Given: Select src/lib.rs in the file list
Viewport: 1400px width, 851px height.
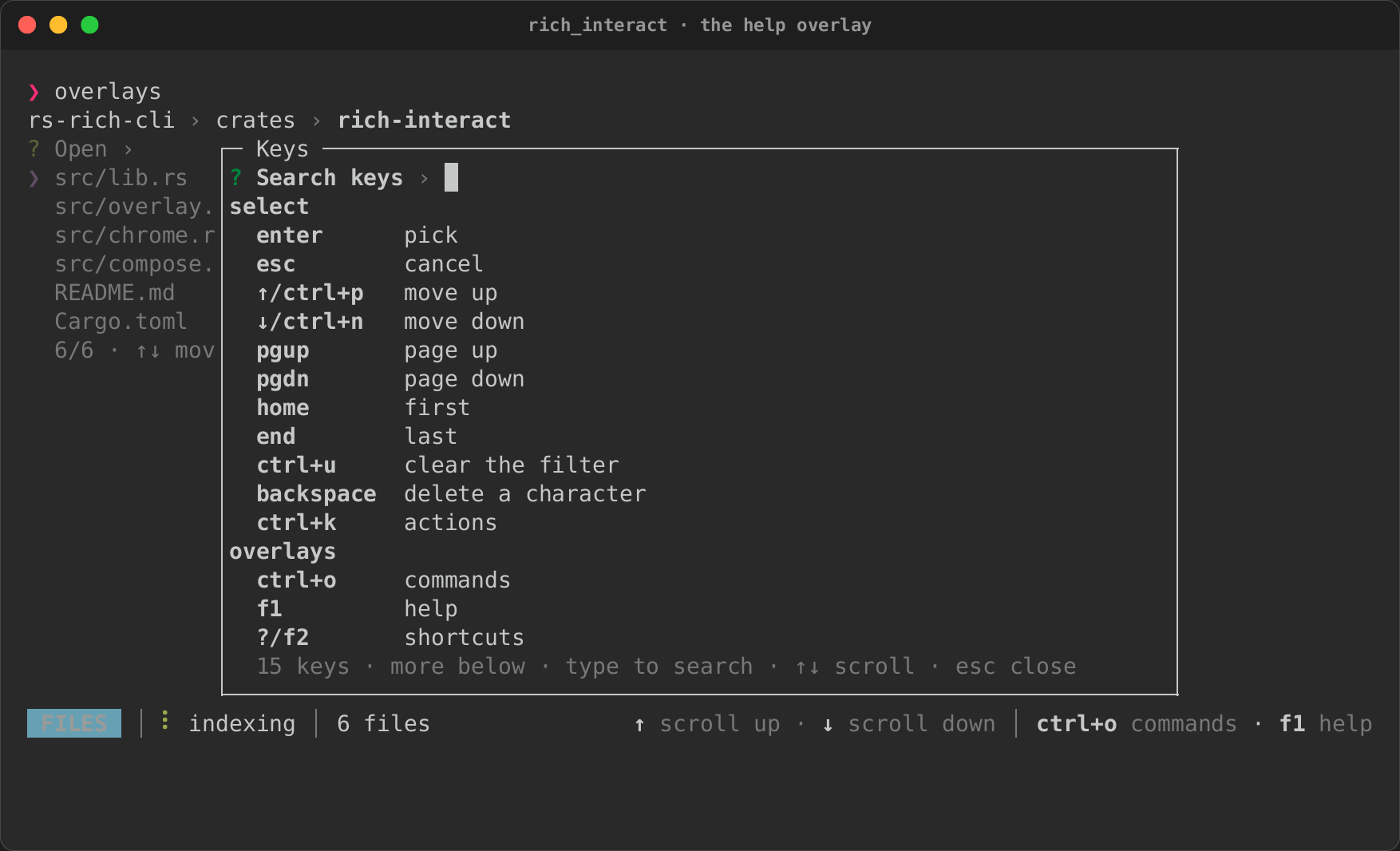Looking at the screenshot, I should [x=121, y=177].
